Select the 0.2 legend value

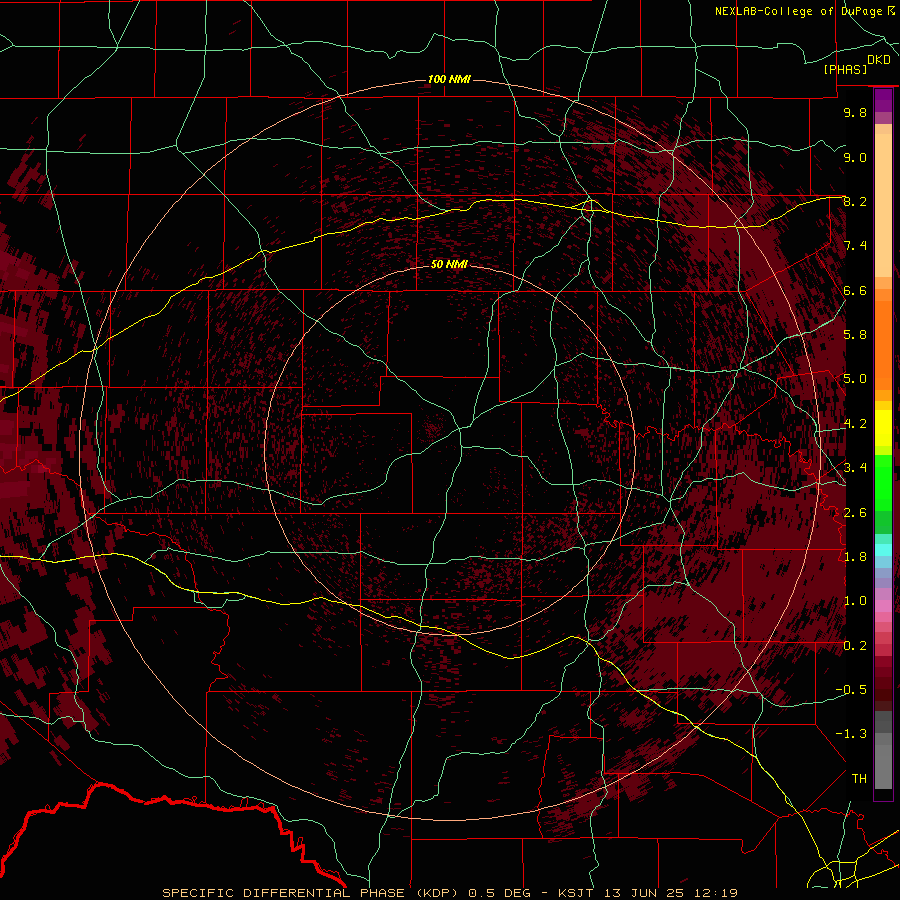[x=855, y=646]
